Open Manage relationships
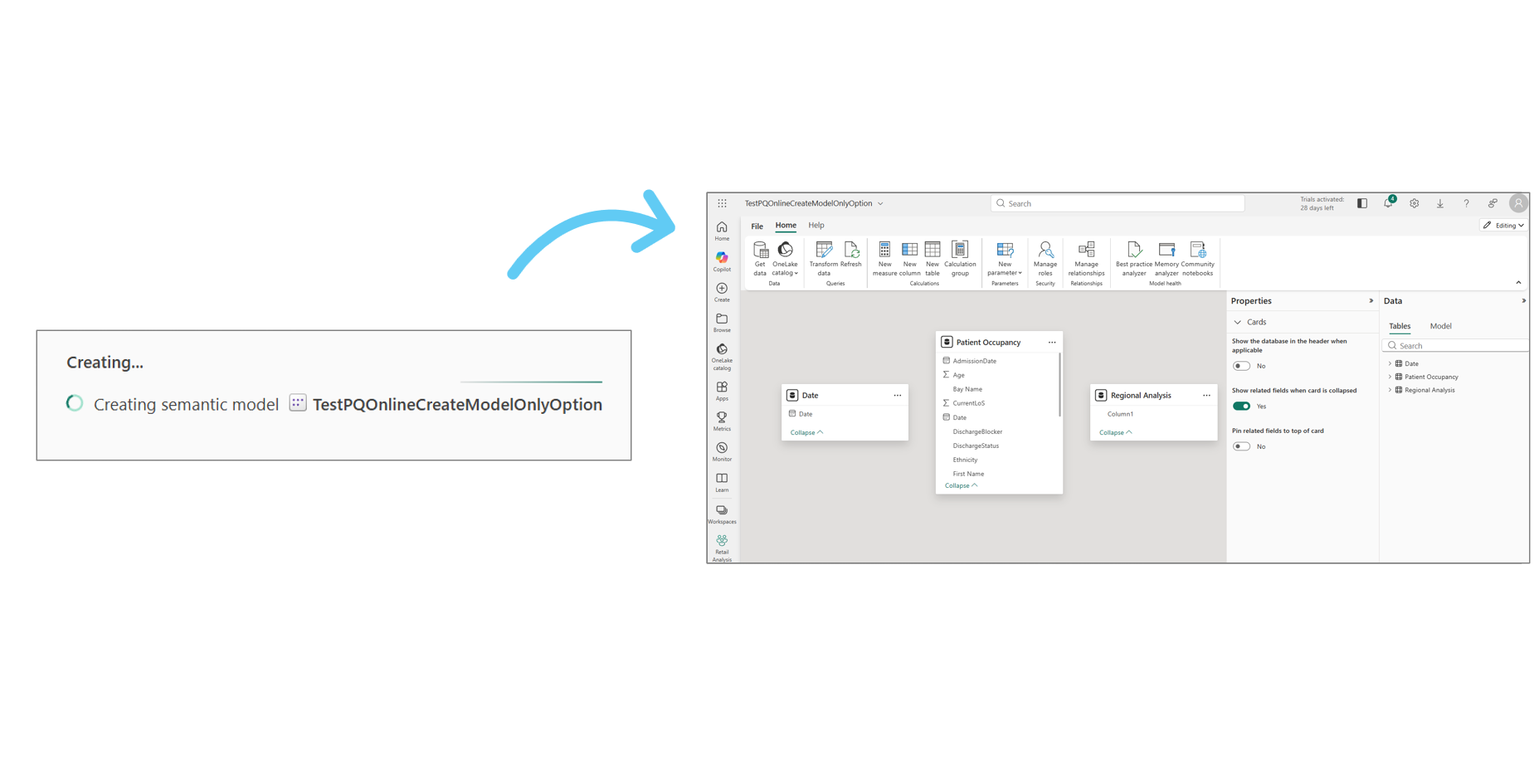Image resolution: width=1539 pixels, height=784 pixels. (1086, 259)
